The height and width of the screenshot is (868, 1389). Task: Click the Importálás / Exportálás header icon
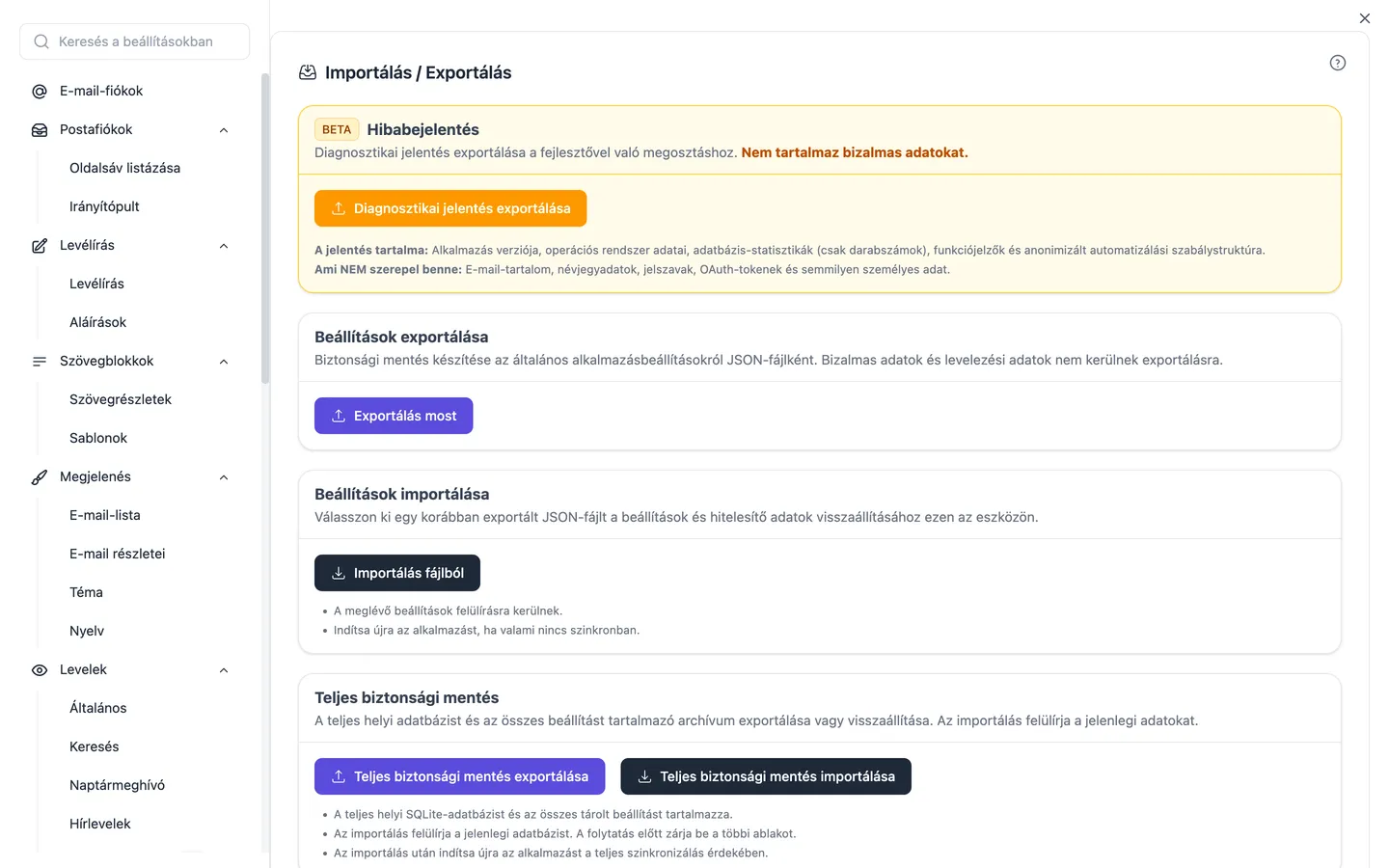(308, 72)
